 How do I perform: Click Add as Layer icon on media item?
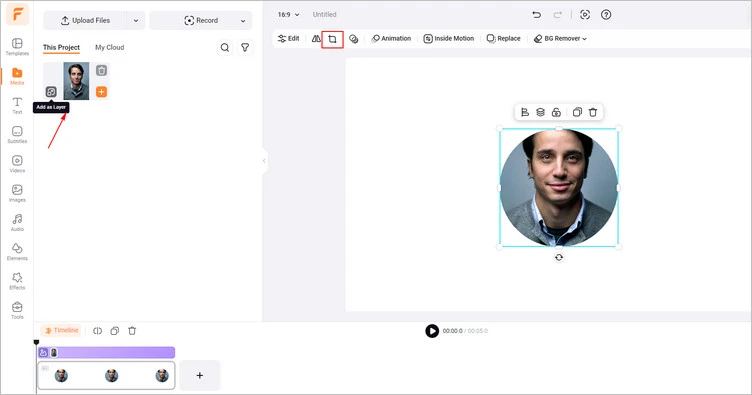[x=51, y=92]
